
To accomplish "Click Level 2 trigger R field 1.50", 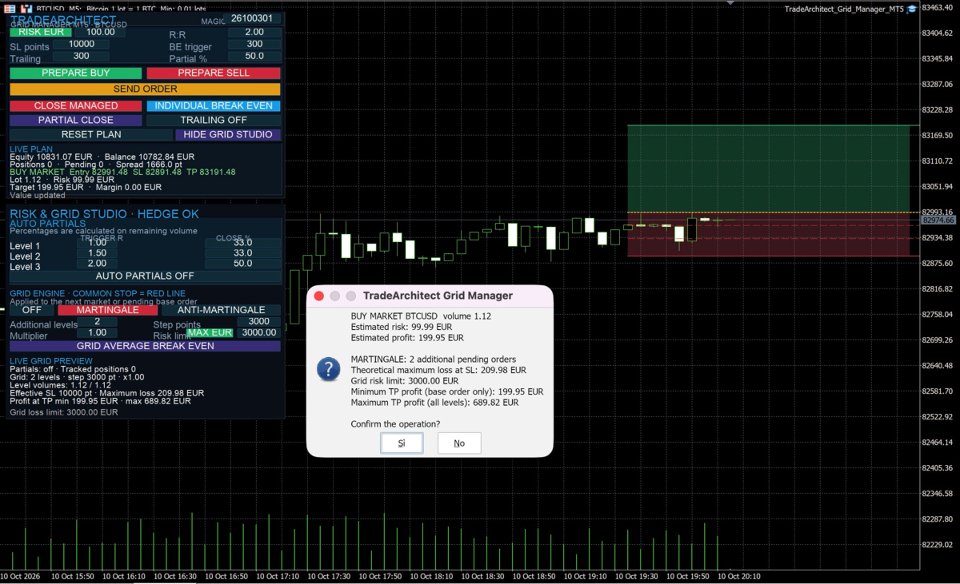I will (x=97, y=253).
